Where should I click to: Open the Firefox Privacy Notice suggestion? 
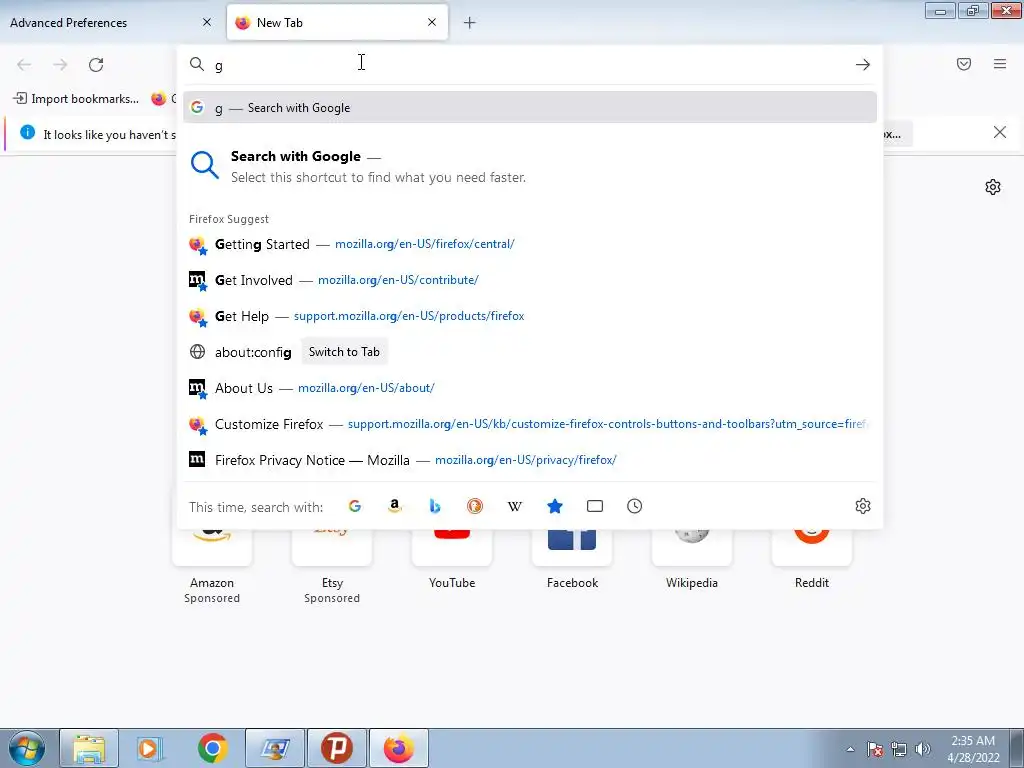(530, 460)
